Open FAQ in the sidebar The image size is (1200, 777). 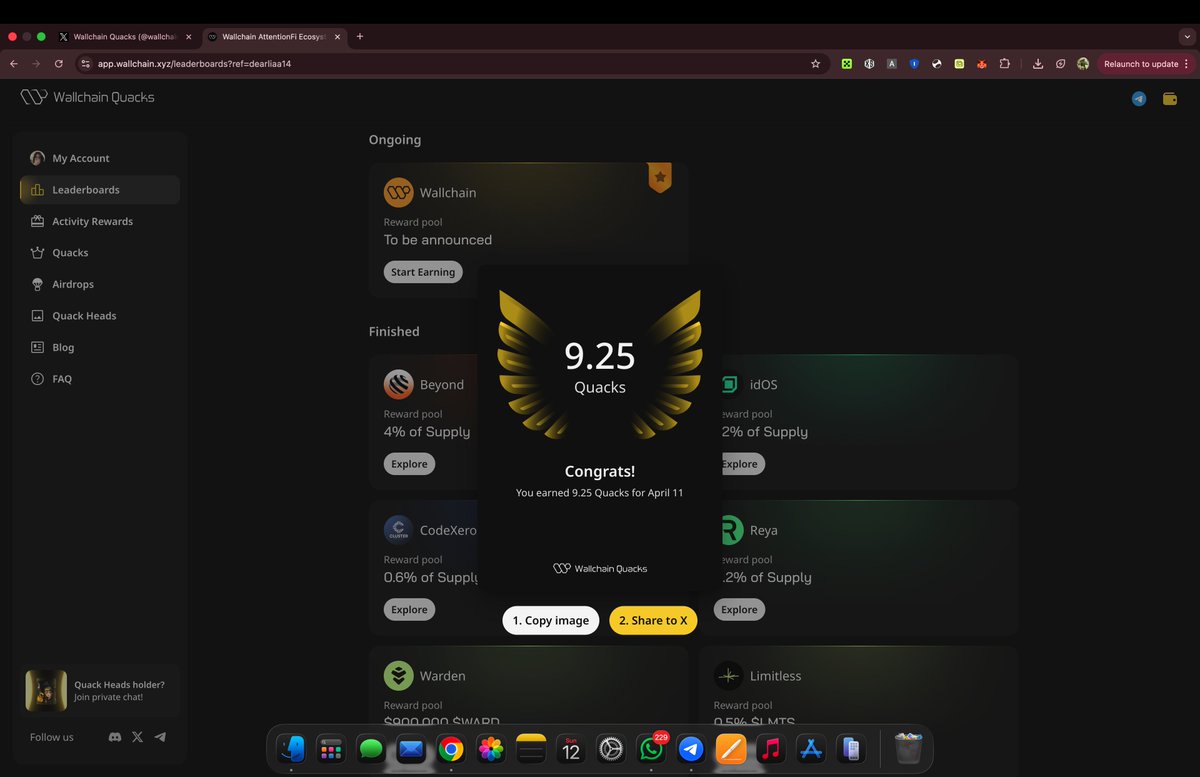tap(100, 379)
